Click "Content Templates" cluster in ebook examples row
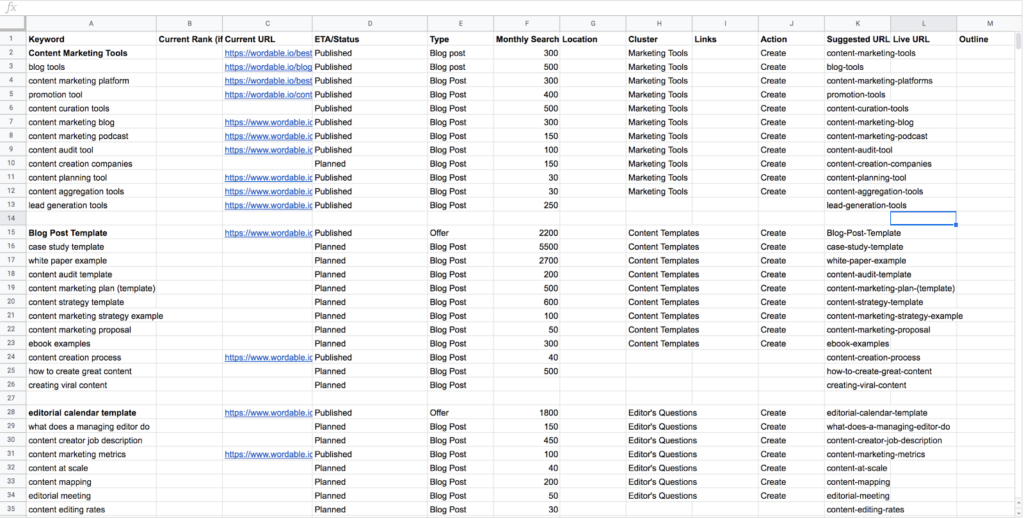Image resolution: width=1024 pixels, height=518 pixels. point(659,344)
